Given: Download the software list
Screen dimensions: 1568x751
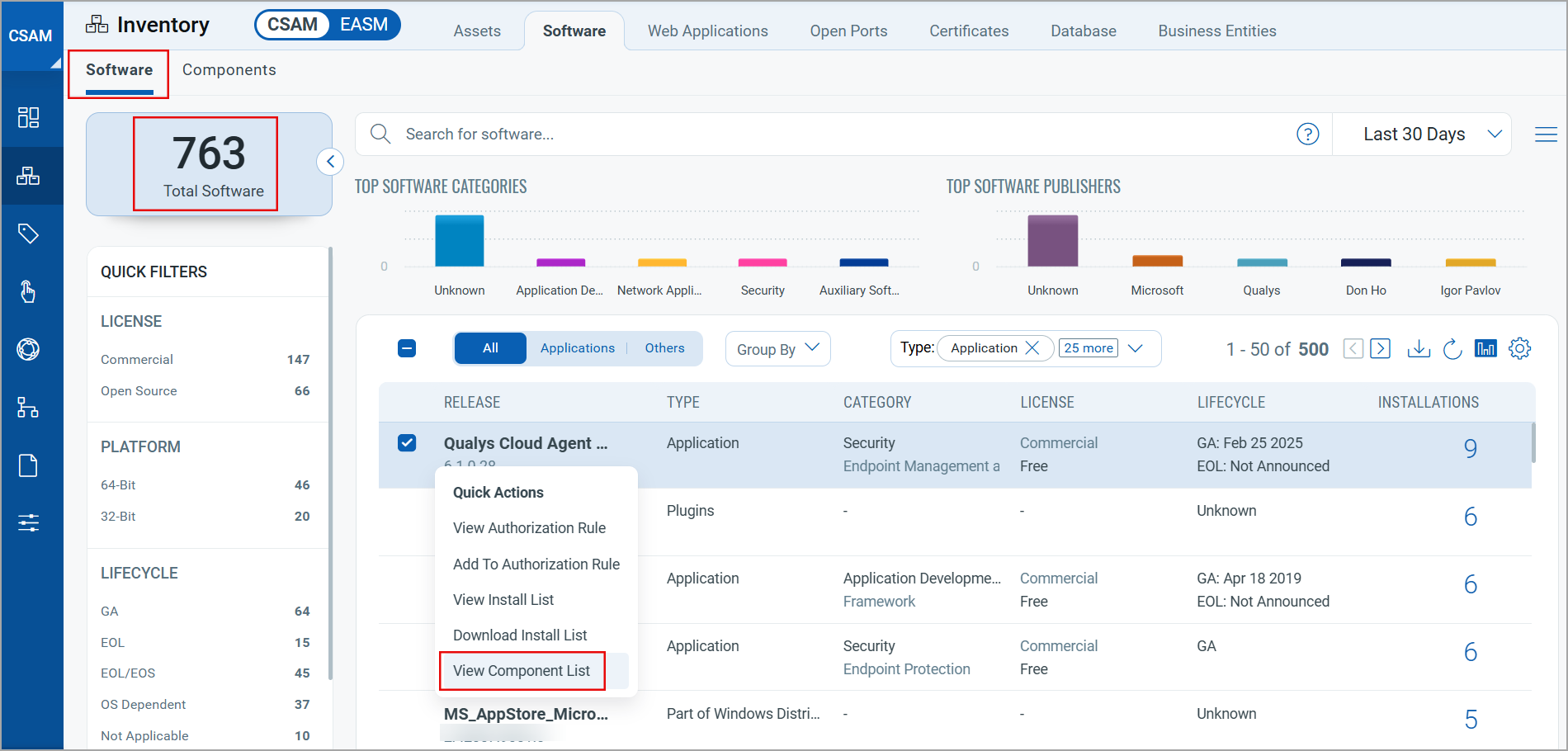Looking at the screenshot, I should [x=1419, y=348].
